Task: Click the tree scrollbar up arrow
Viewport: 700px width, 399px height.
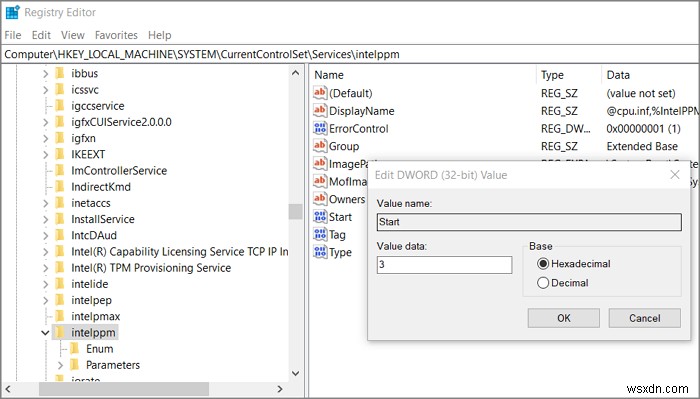Action: point(295,72)
